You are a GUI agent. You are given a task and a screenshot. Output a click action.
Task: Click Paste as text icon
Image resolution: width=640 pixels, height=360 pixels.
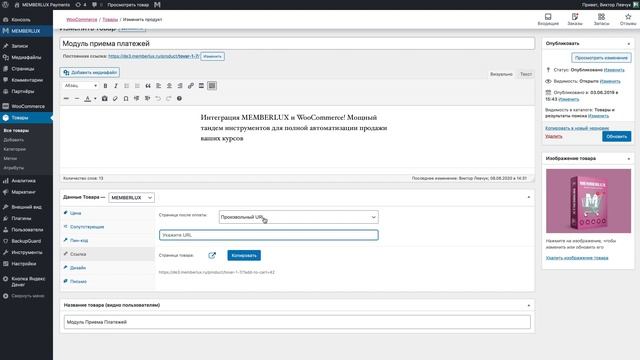click(x=104, y=98)
